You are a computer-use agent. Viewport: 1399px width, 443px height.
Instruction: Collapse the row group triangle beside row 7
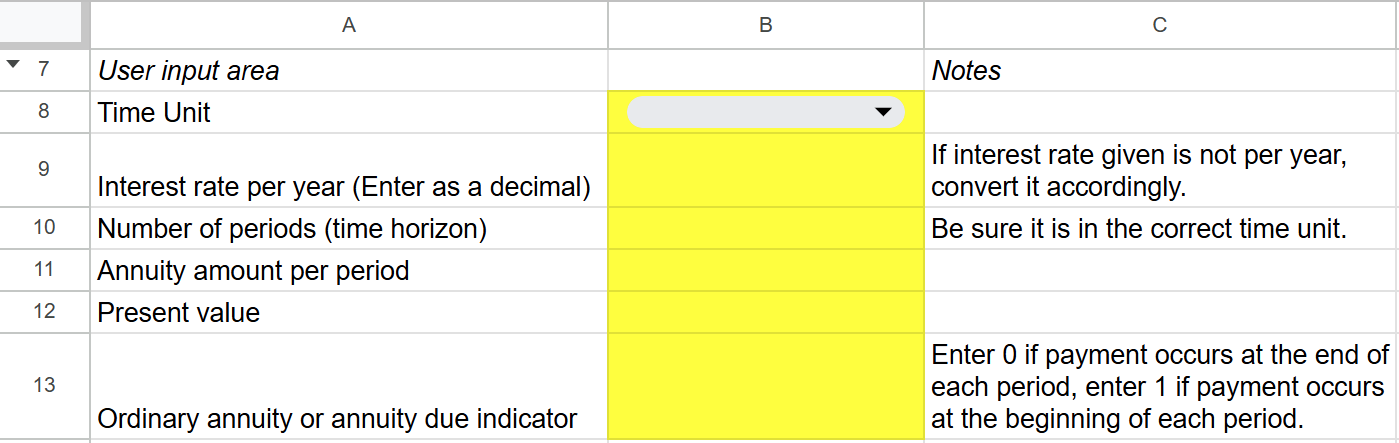click(x=12, y=66)
